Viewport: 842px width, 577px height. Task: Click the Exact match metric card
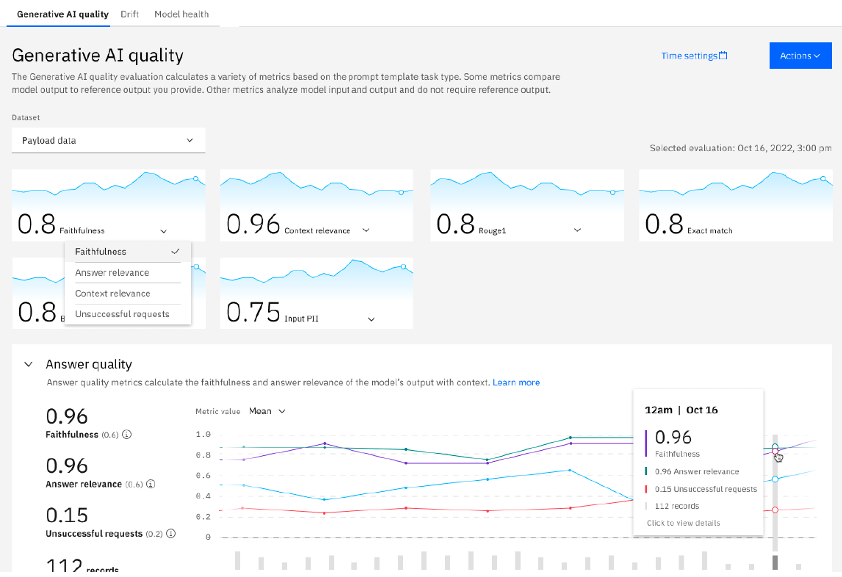tap(736, 205)
